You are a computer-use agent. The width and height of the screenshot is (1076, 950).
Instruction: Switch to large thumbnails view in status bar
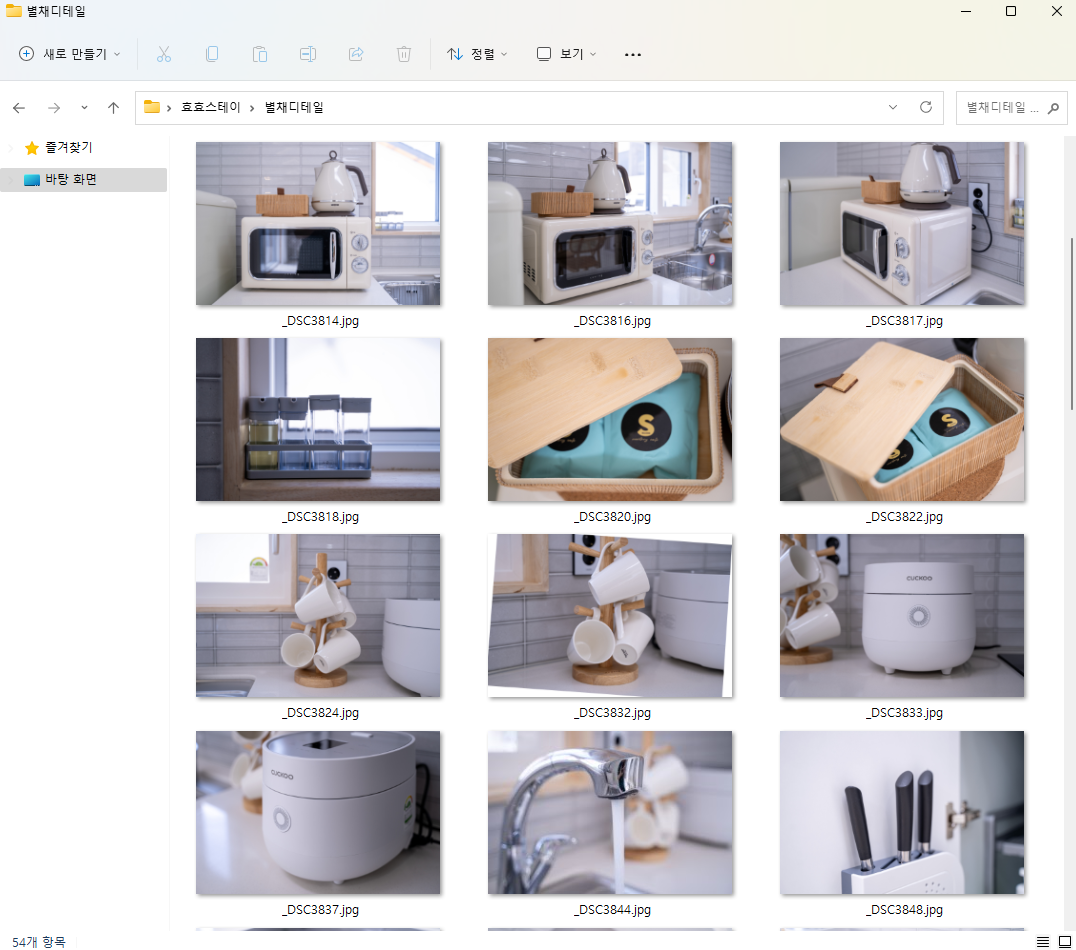(1064, 941)
